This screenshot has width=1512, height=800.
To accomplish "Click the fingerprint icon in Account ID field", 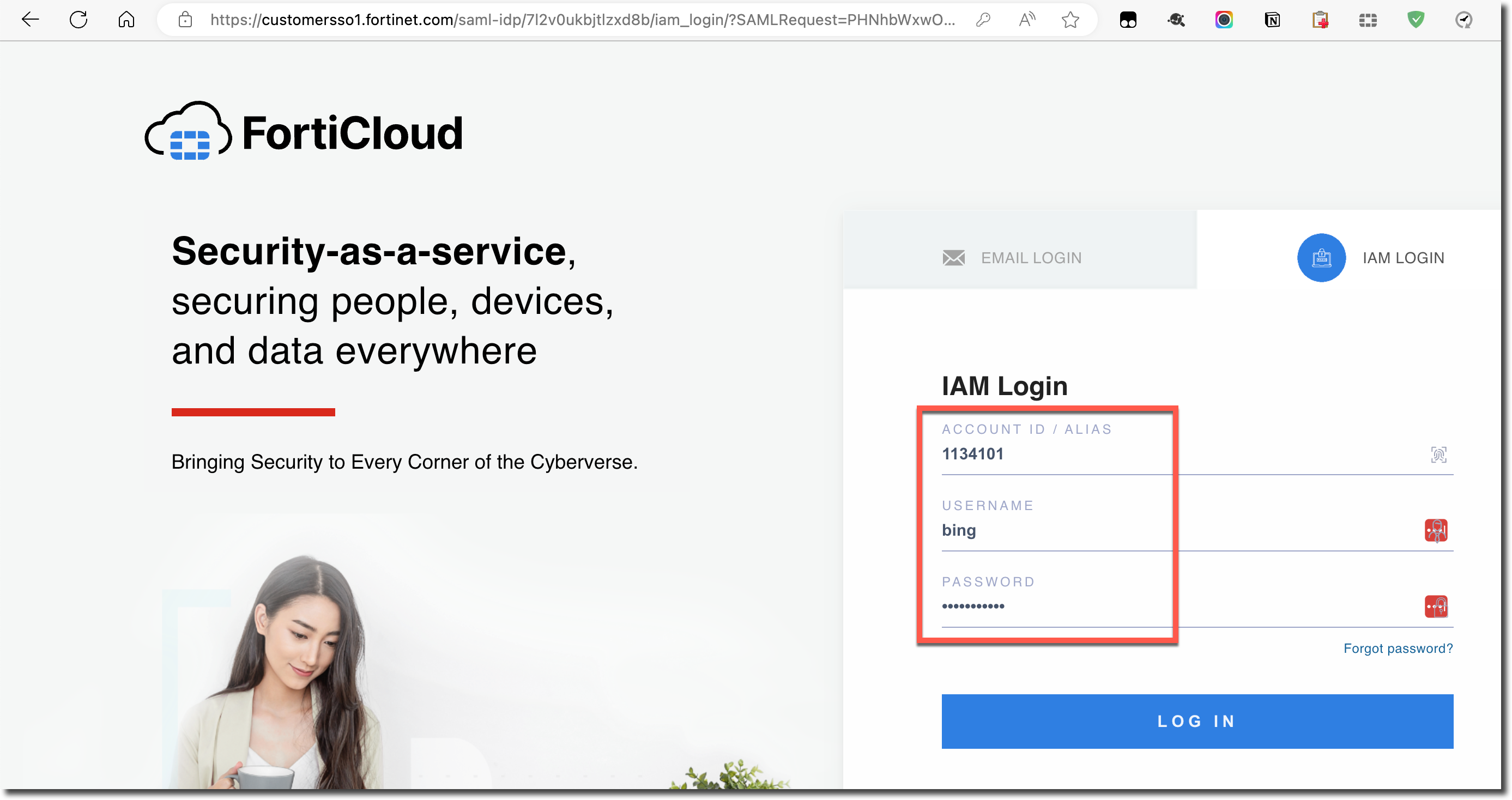I will 1438,455.
